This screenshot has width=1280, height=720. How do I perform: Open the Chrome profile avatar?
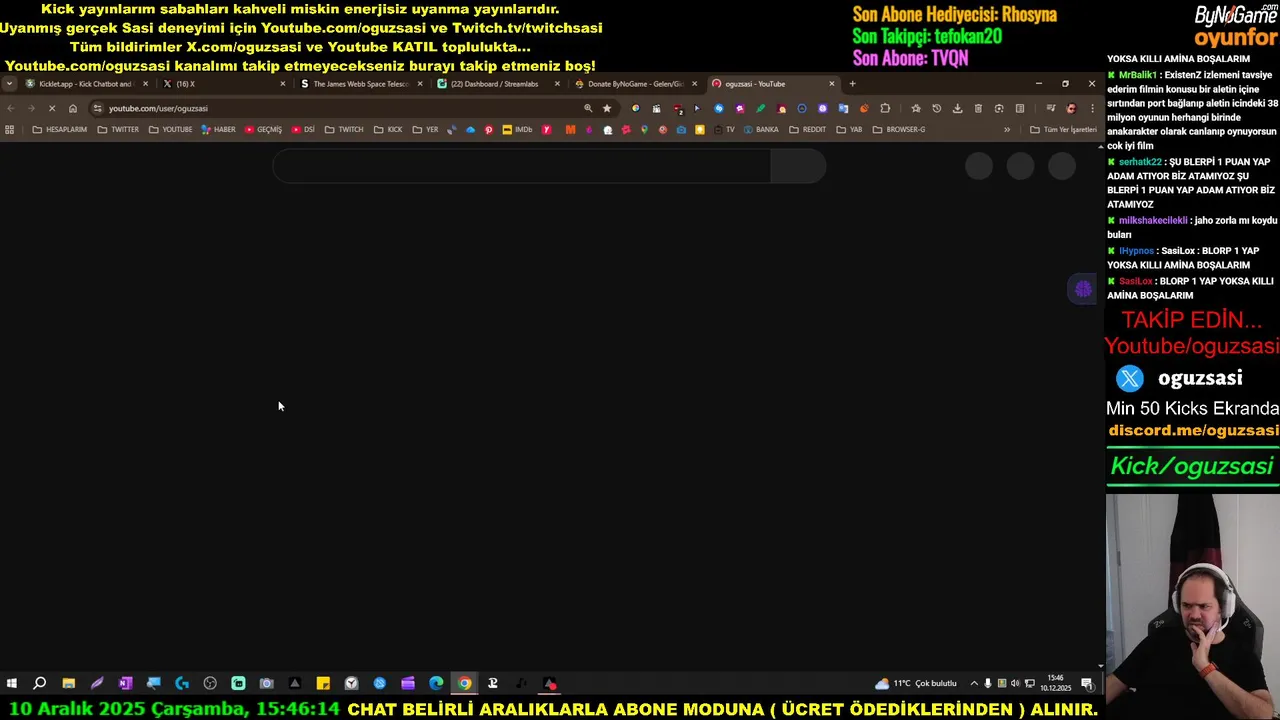click(x=1071, y=108)
